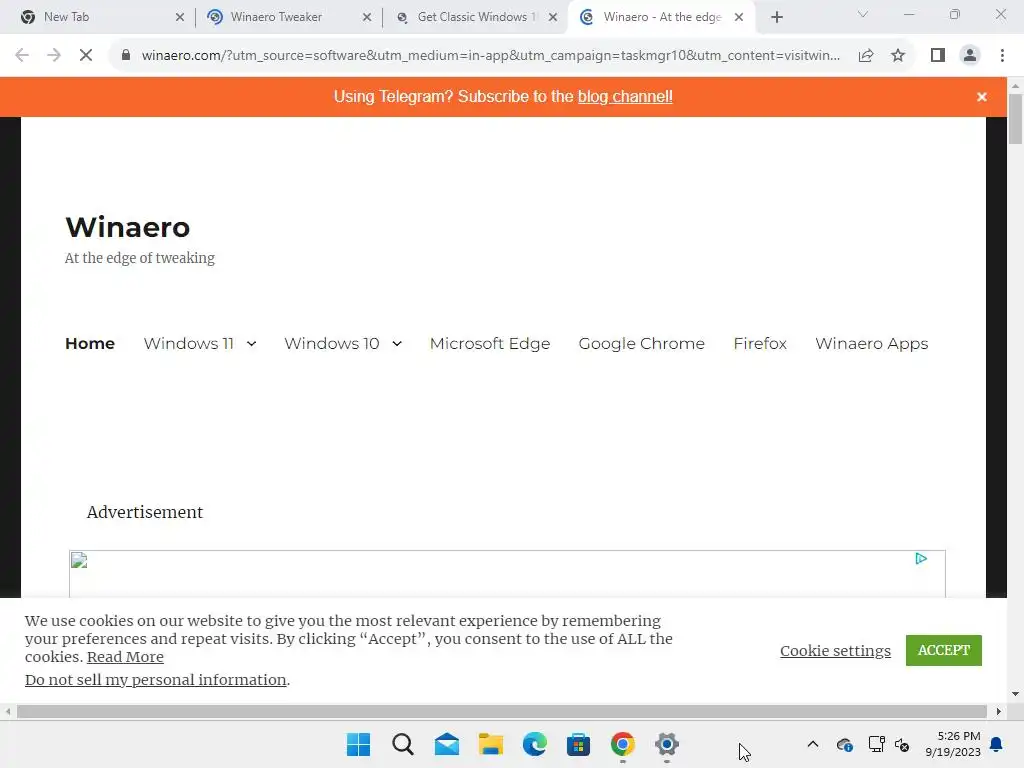Open the Chrome side panel
This screenshot has width=1024, height=768.
tap(938, 56)
